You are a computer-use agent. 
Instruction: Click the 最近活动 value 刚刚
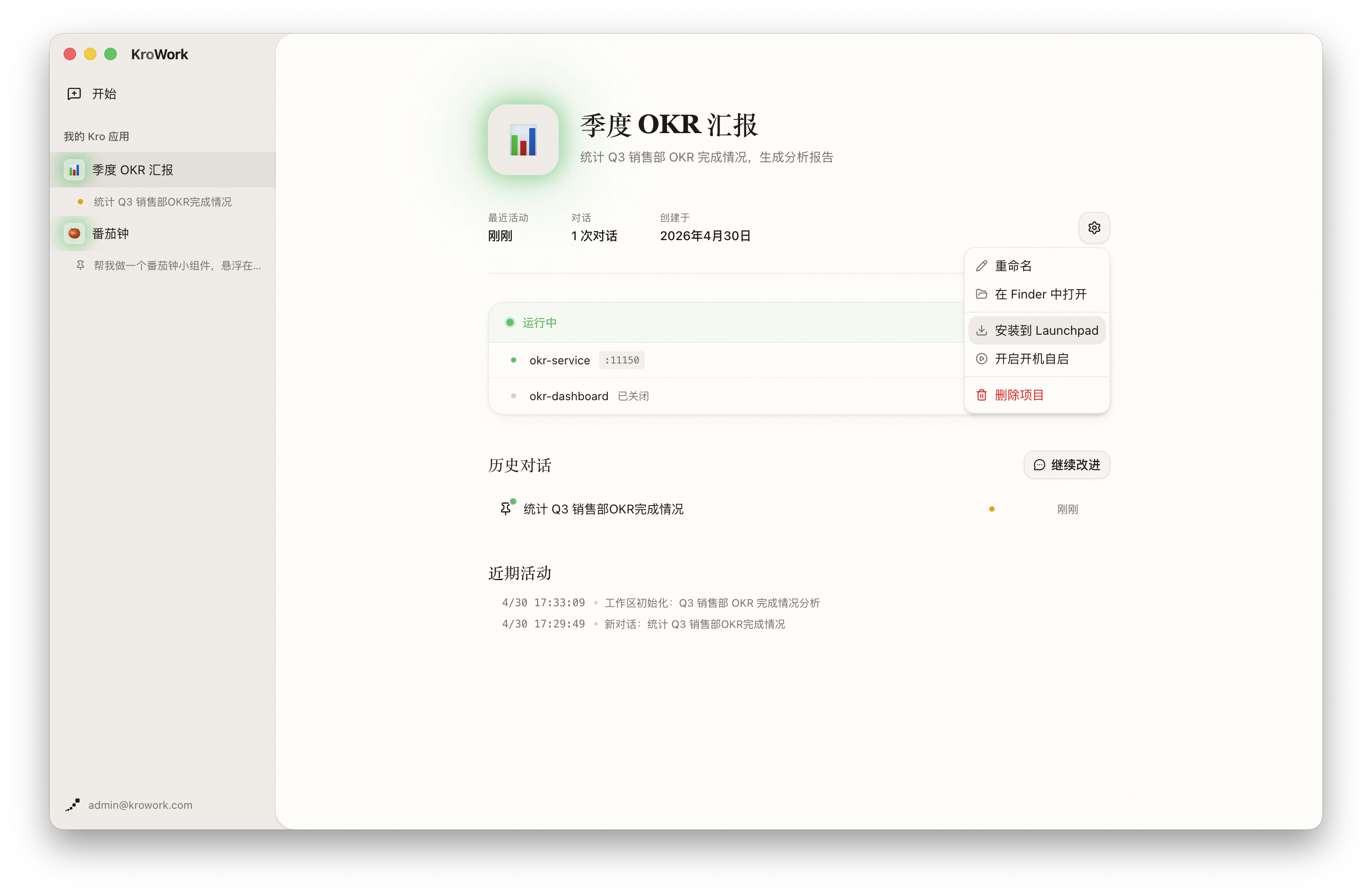click(x=500, y=235)
